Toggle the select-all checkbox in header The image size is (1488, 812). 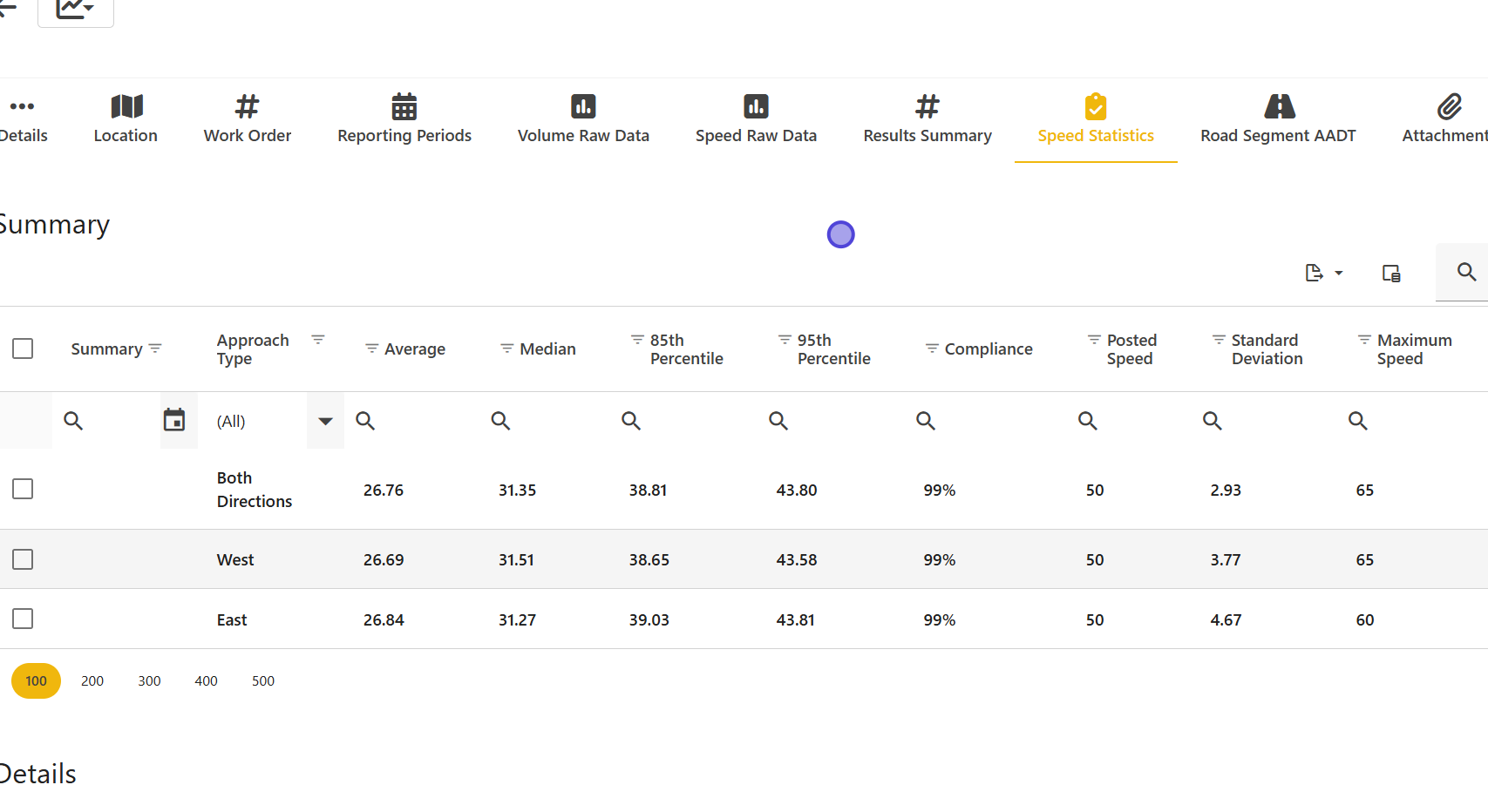[23, 348]
